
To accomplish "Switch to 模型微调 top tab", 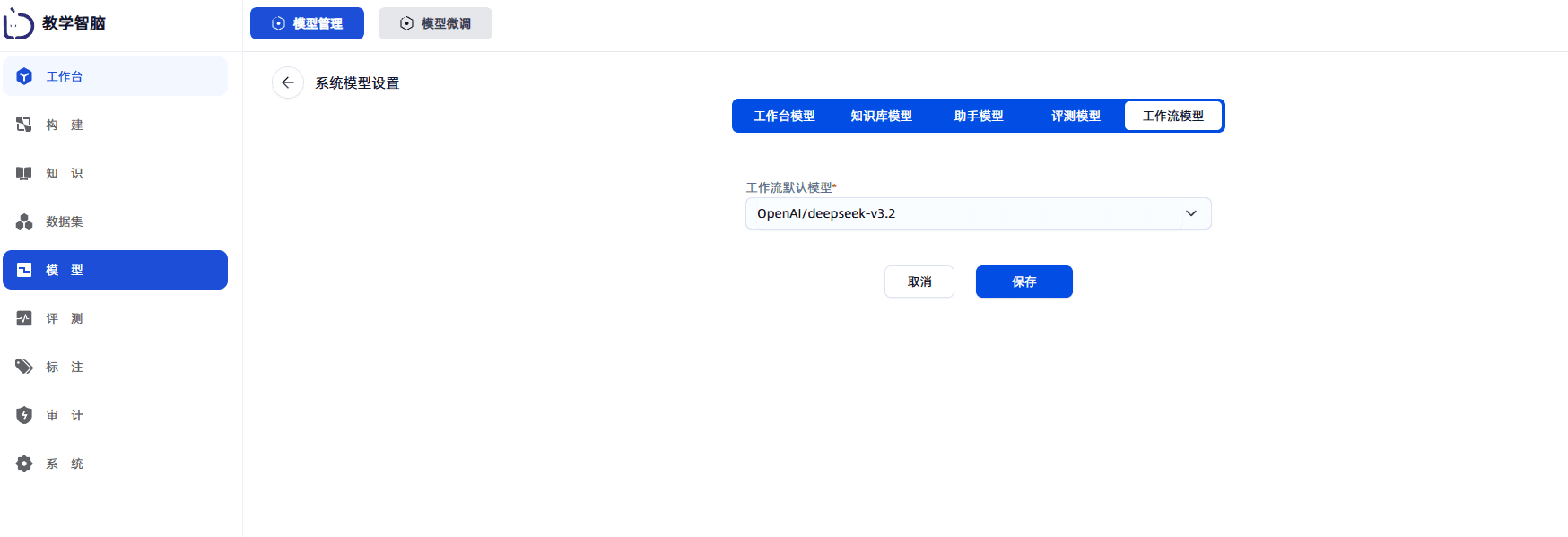I will pos(435,23).
